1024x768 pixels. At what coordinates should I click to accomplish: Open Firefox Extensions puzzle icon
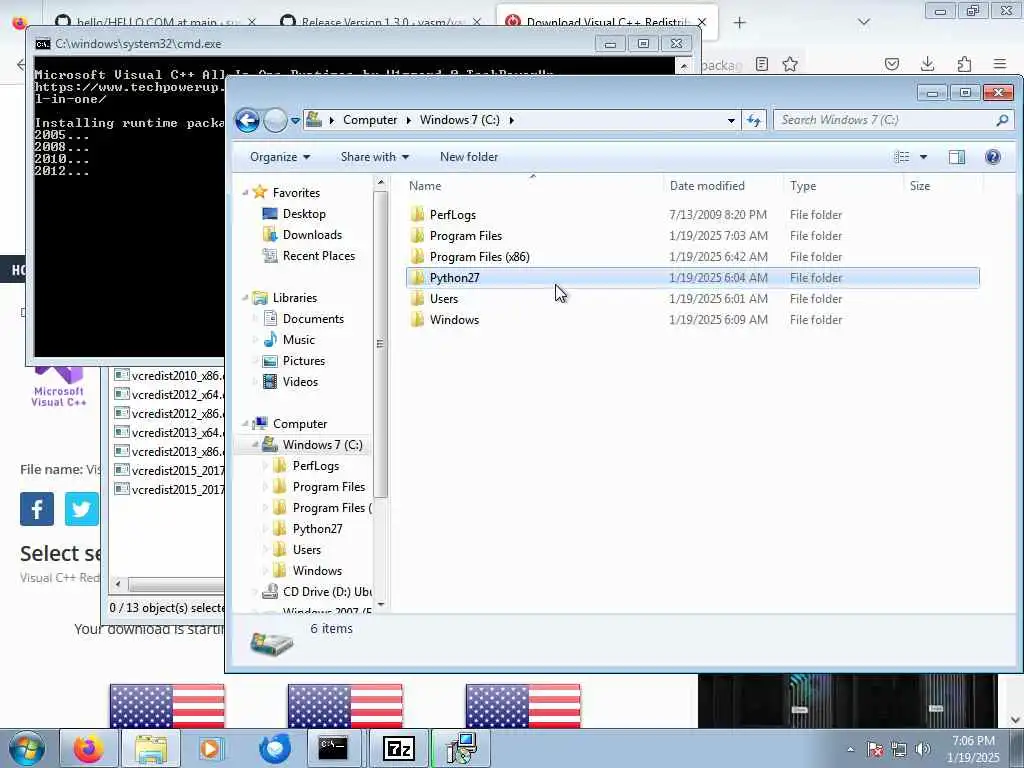click(x=965, y=64)
